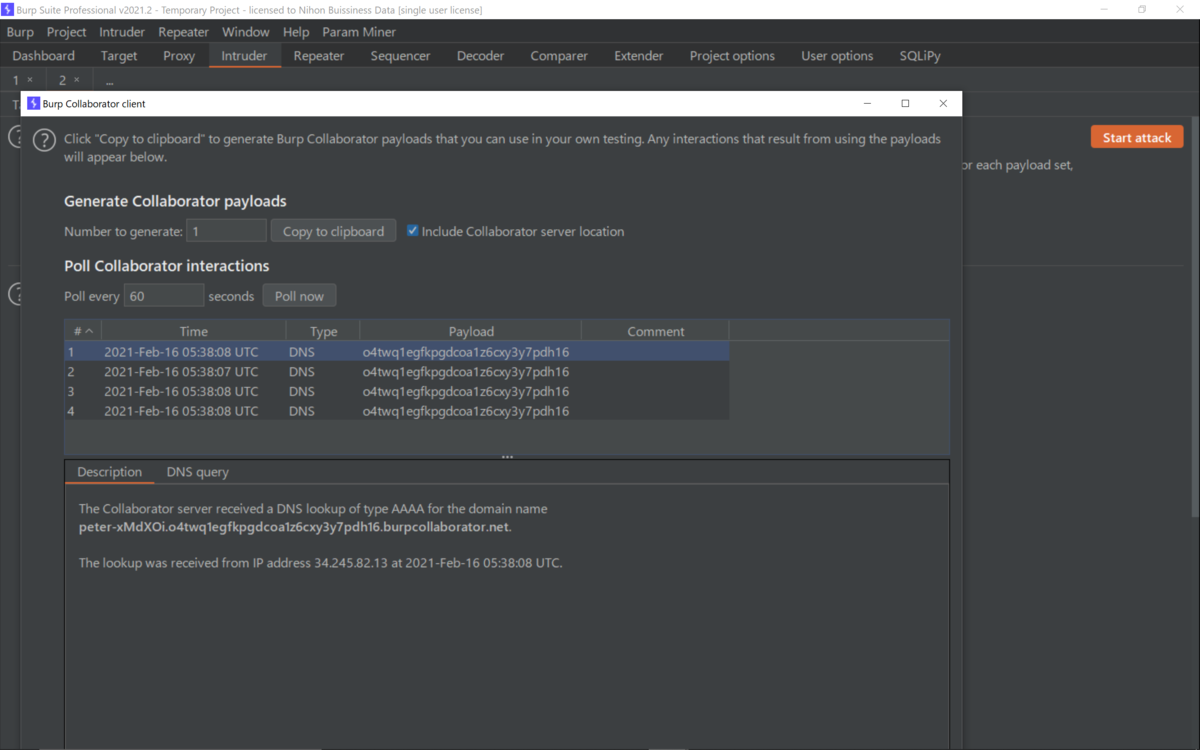
Task: Open new Intruder tab with the ellipsis
Action: click(109, 80)
